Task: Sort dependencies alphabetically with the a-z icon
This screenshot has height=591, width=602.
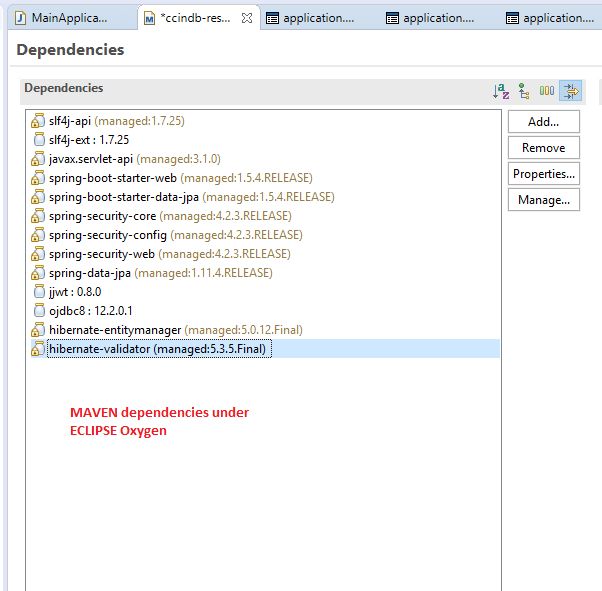Action: click(x=501, y=91)
